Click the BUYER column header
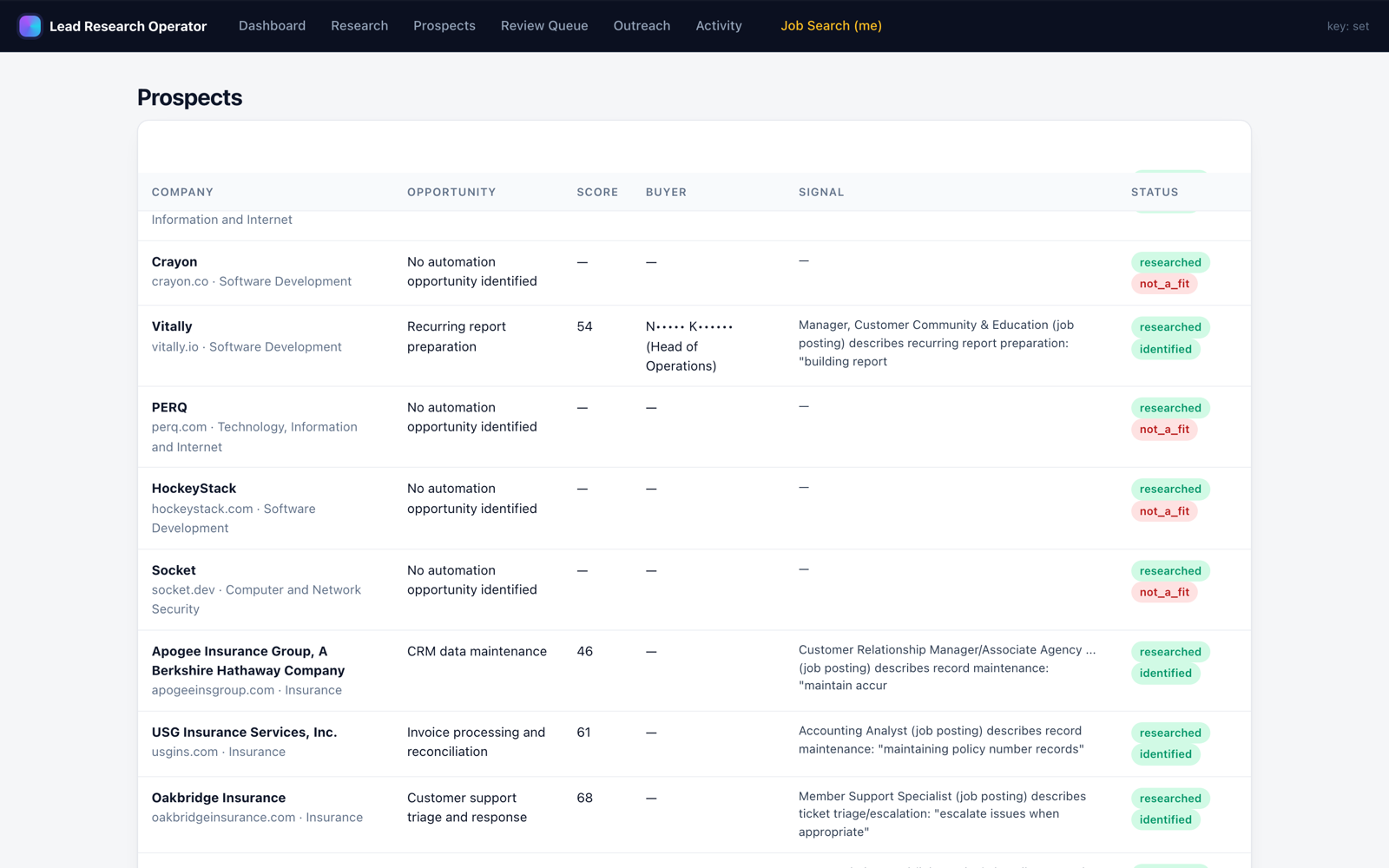This screenshot has width=1389, height=868. point(666,192)
